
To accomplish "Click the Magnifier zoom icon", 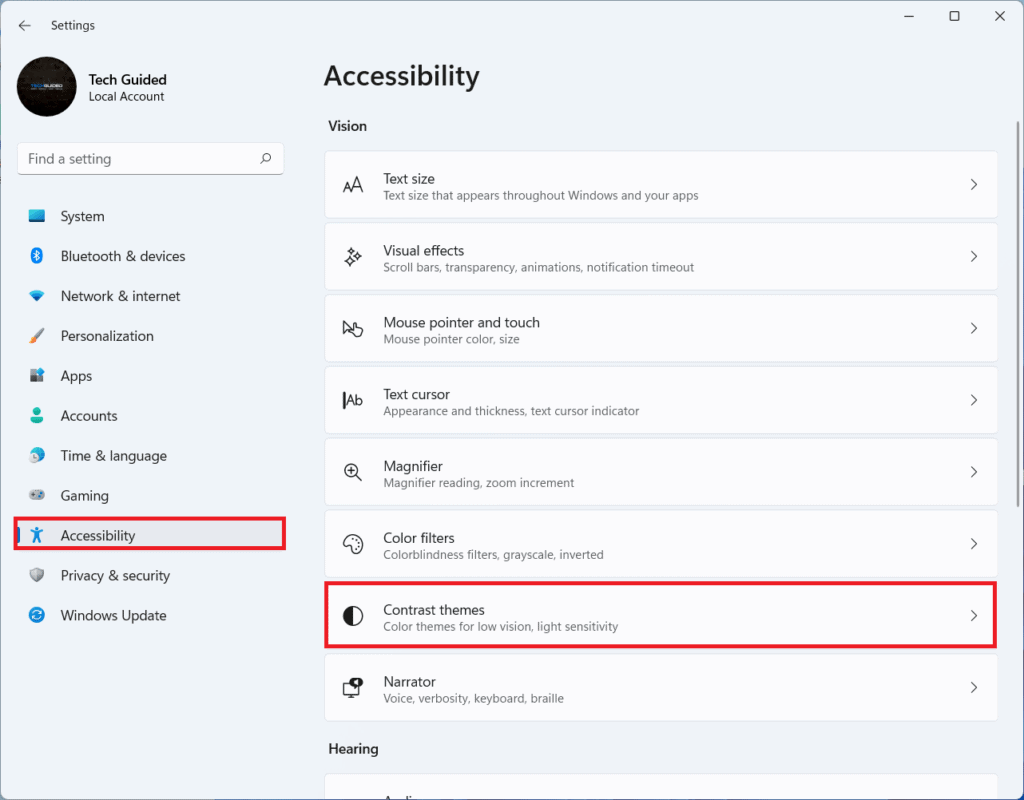I will (x=353, y=472).
